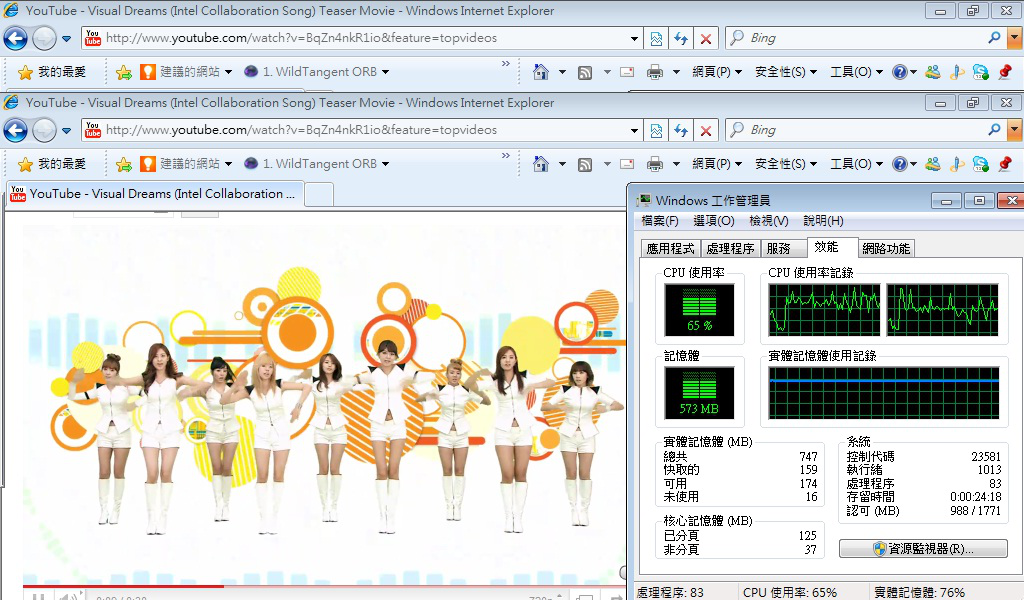The height and width of the screenshot is (600, 1024).
Task: Refresh the page in the front IE window
Action: pos(680,131)
